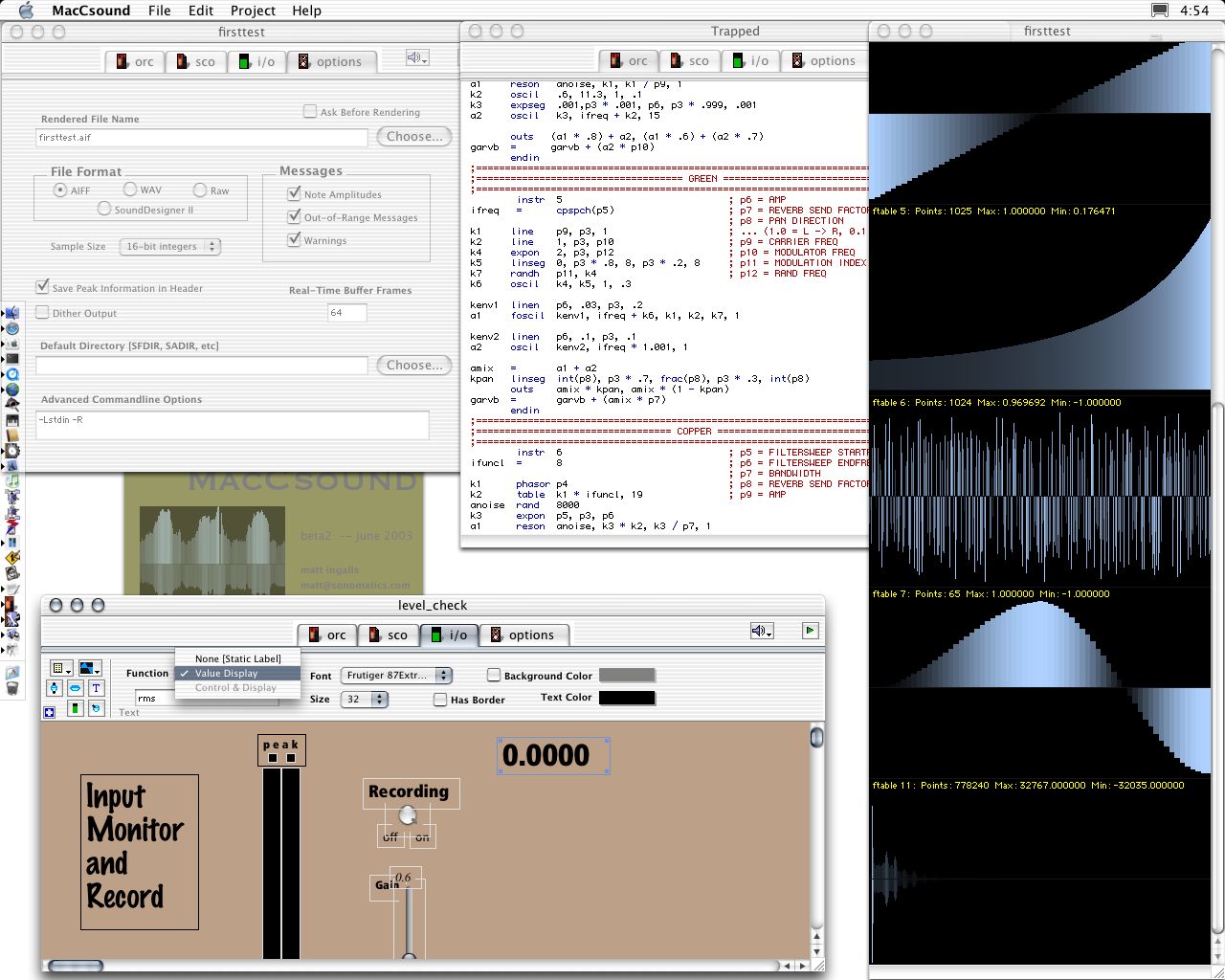Click the black Text Color swatch
Image resolution: width=1225 pixels, height=980 pixels.
(627, 698)
